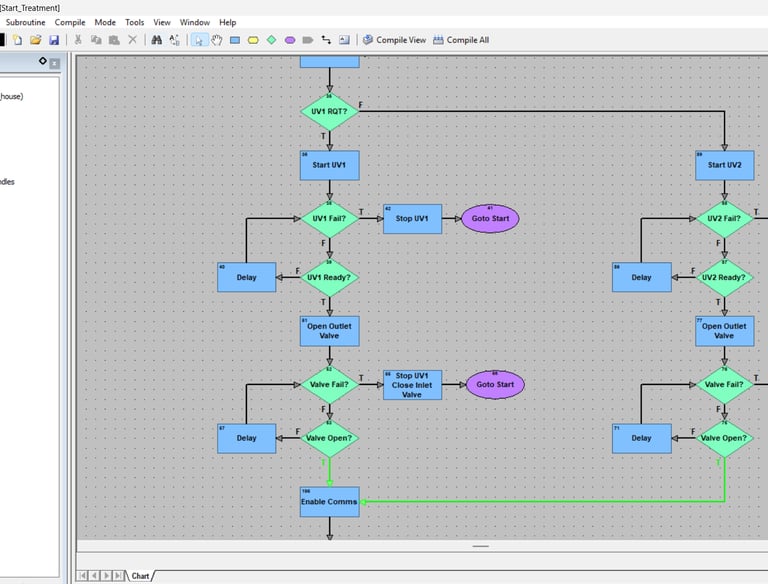Click the Paste clipboard icon
768x584 pixels.
pyautogui.click(x=114, y=40)
